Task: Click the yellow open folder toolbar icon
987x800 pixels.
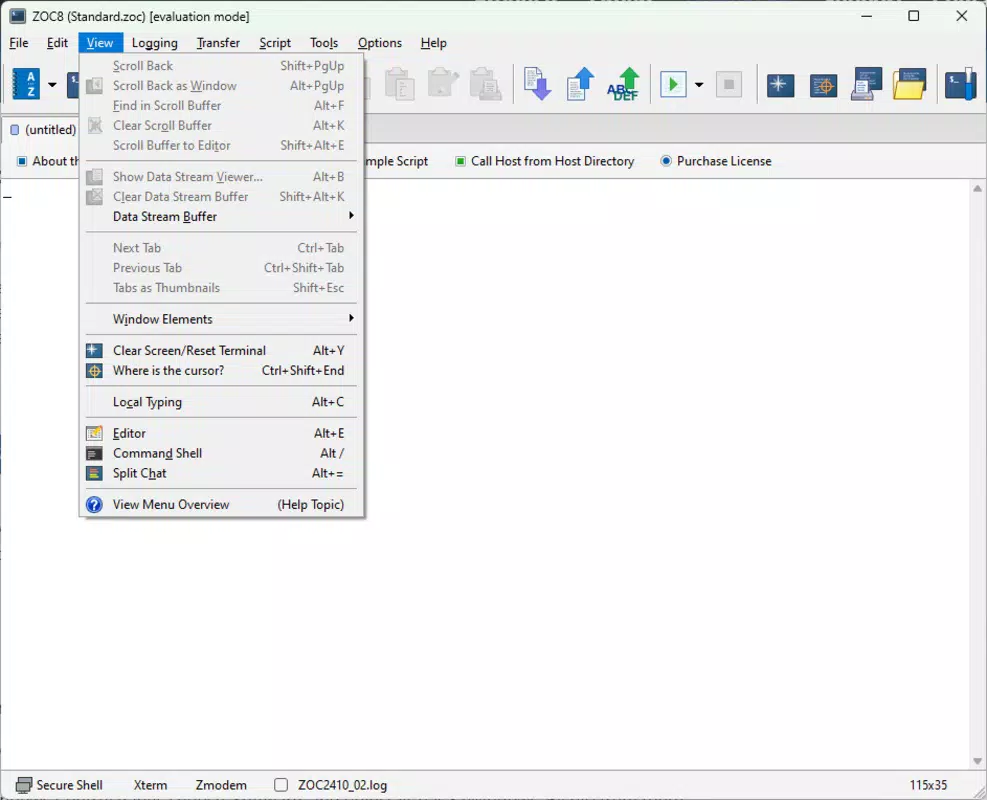Action: 910,84
